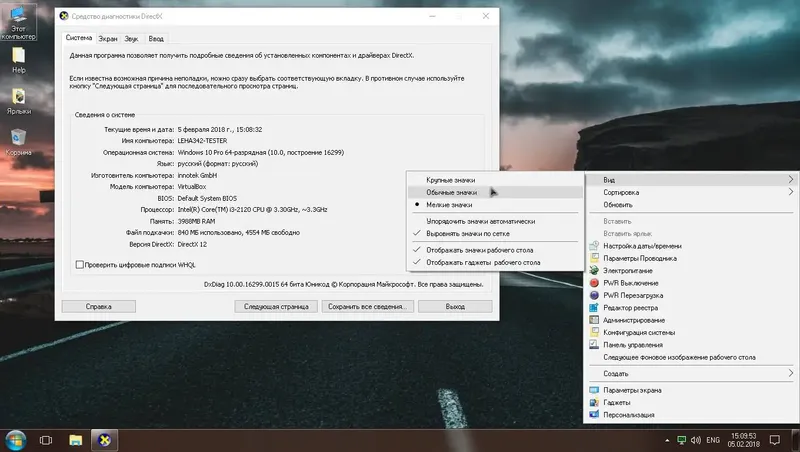Open the Ярлыки desktop icon
Viewport: 800px width, 452px height.
(x=19, y=101)
